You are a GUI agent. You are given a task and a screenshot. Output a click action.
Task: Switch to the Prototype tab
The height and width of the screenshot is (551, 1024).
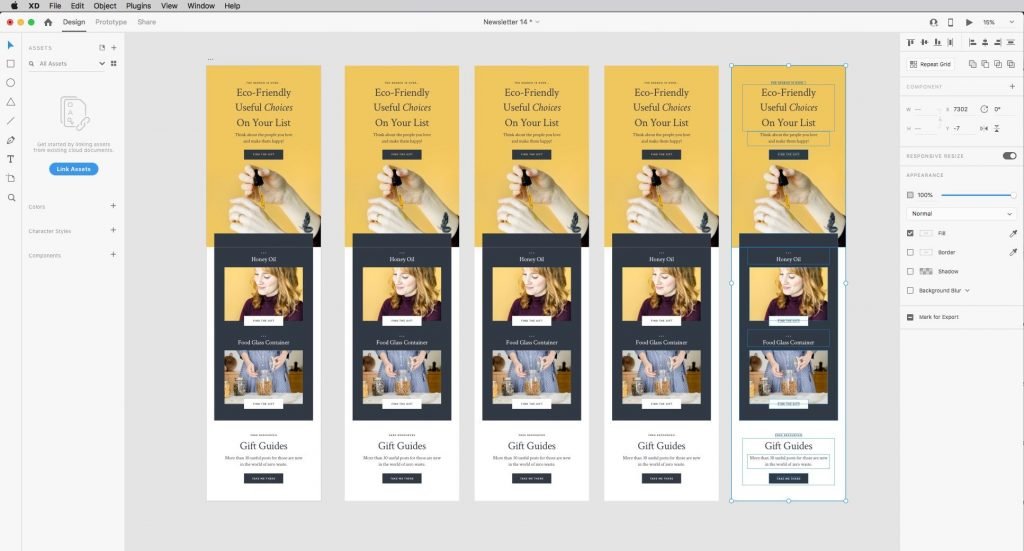(x=111, y=22)
